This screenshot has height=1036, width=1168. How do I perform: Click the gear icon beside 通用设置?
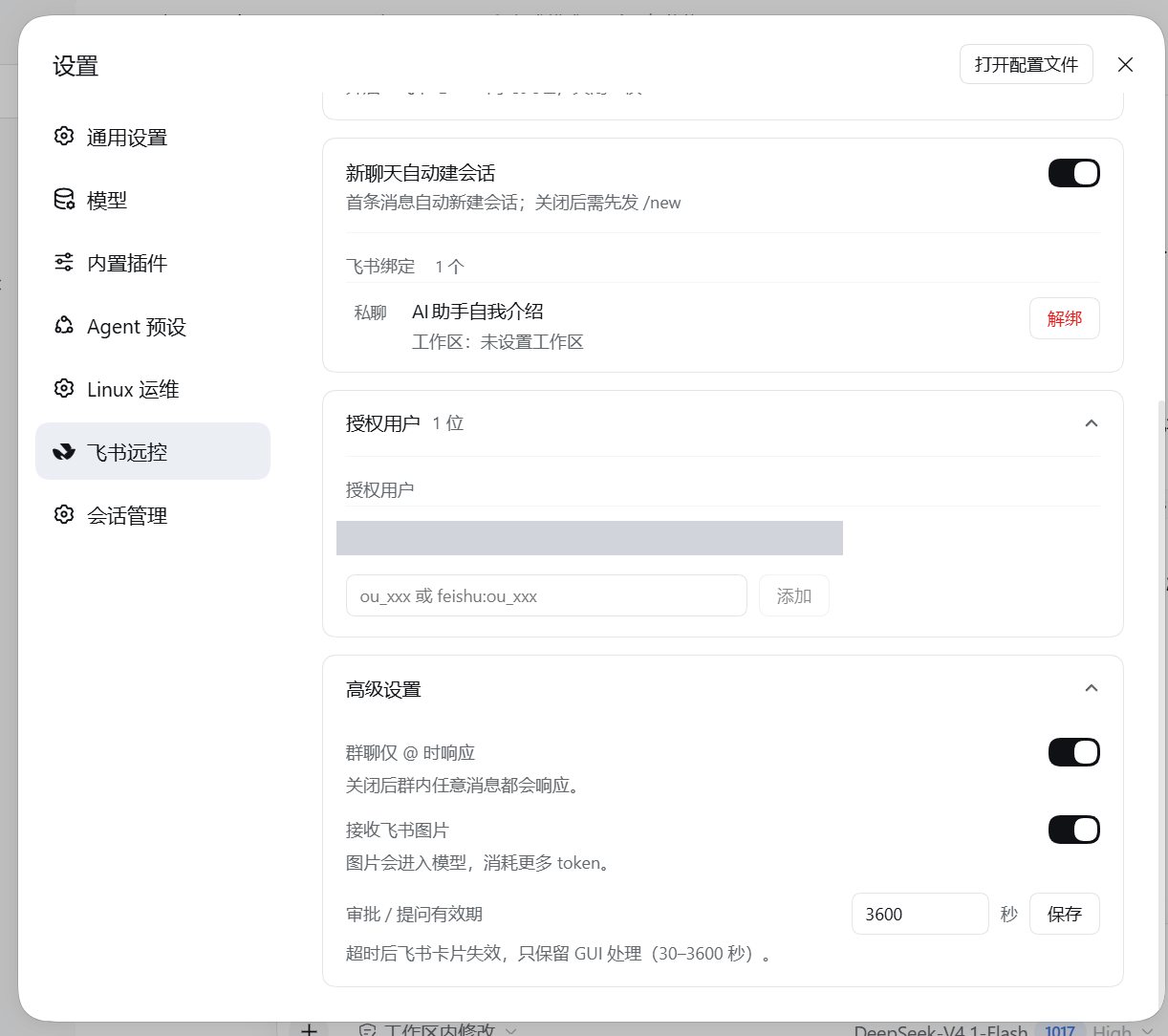[64, 137]
